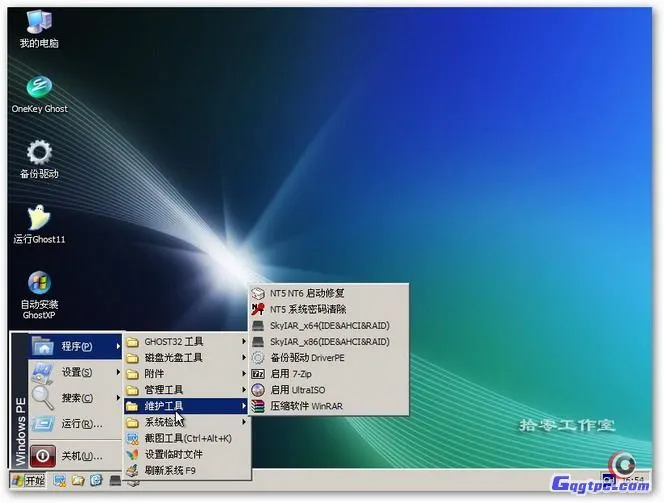Click the 设置(S) icon in the start menu

pyautogui.click(x=43, y=373)
